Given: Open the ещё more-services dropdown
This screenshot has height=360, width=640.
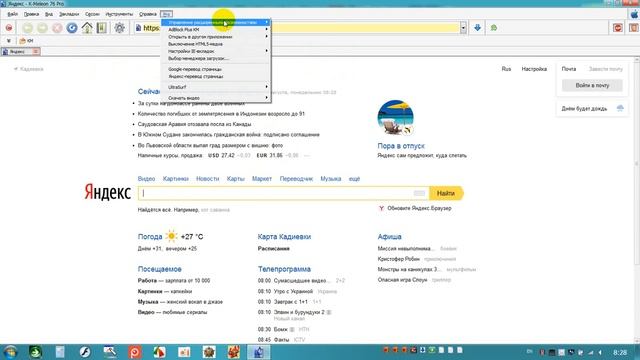Looking at the screenshot, I should pyautogui.click(x=354, y=179).
